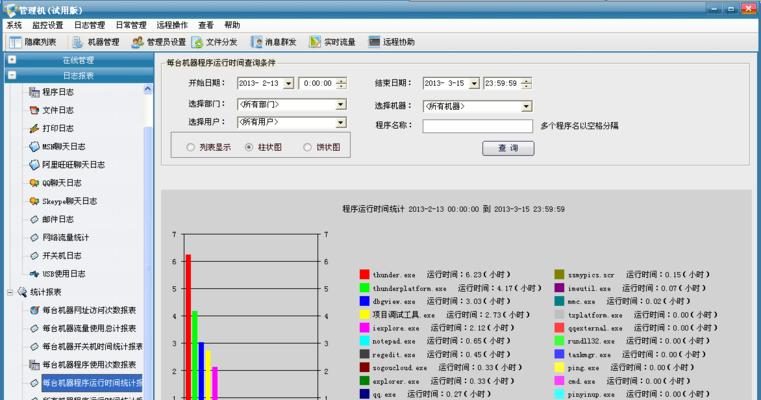Open 管理员设置 toolbar item
This screenshot has width=761, height=400.
point(159,42)
